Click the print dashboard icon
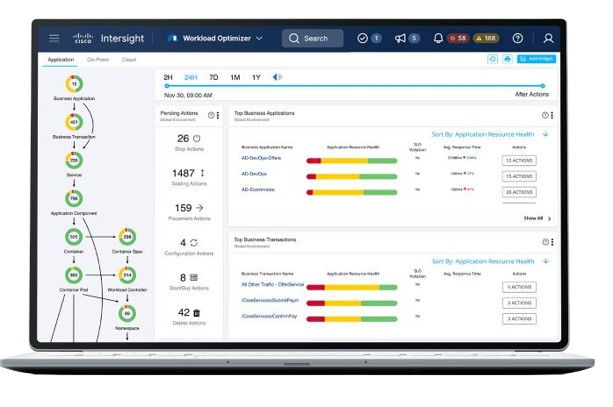This screenshot has height=407, width=613. (507, 59)
